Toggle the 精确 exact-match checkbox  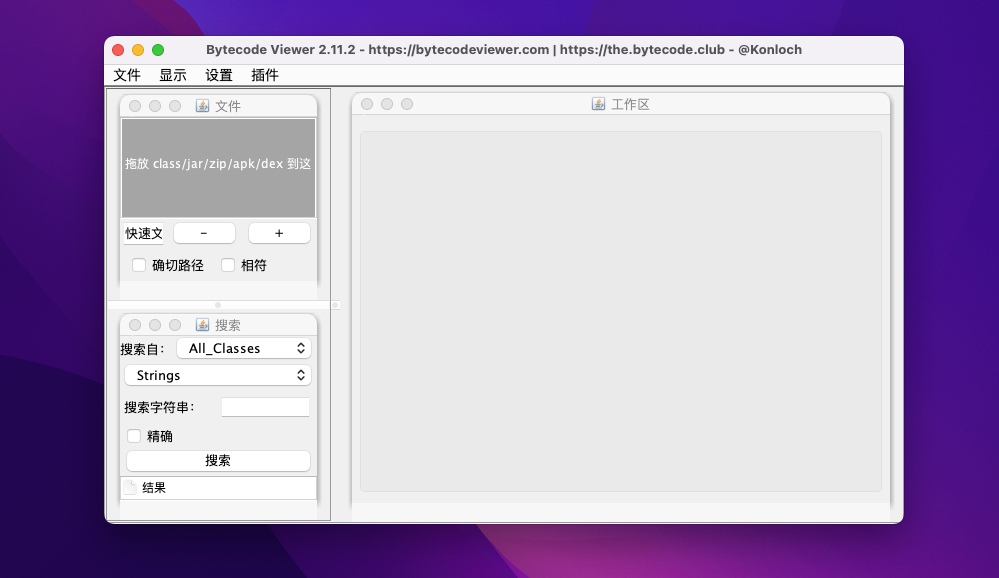(x=134, y=436)
